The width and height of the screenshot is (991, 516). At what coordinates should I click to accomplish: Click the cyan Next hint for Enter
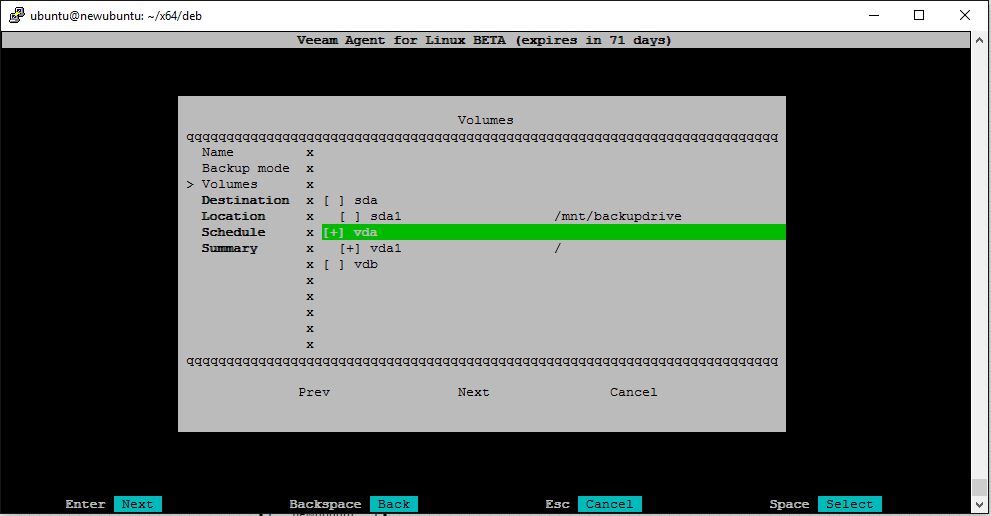(x=138, y=504)
